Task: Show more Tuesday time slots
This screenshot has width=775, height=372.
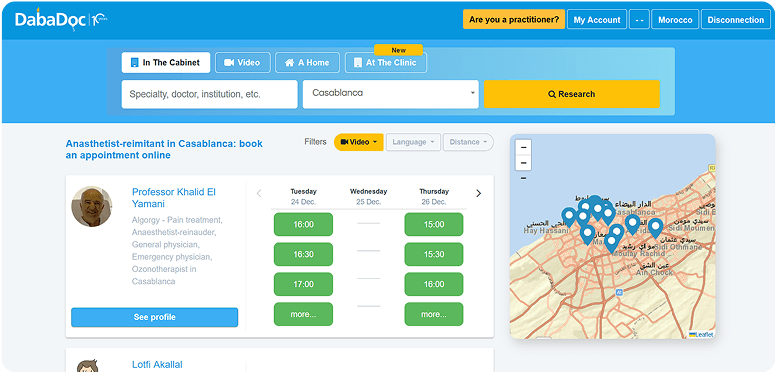Action: click(x=303, y=314)
